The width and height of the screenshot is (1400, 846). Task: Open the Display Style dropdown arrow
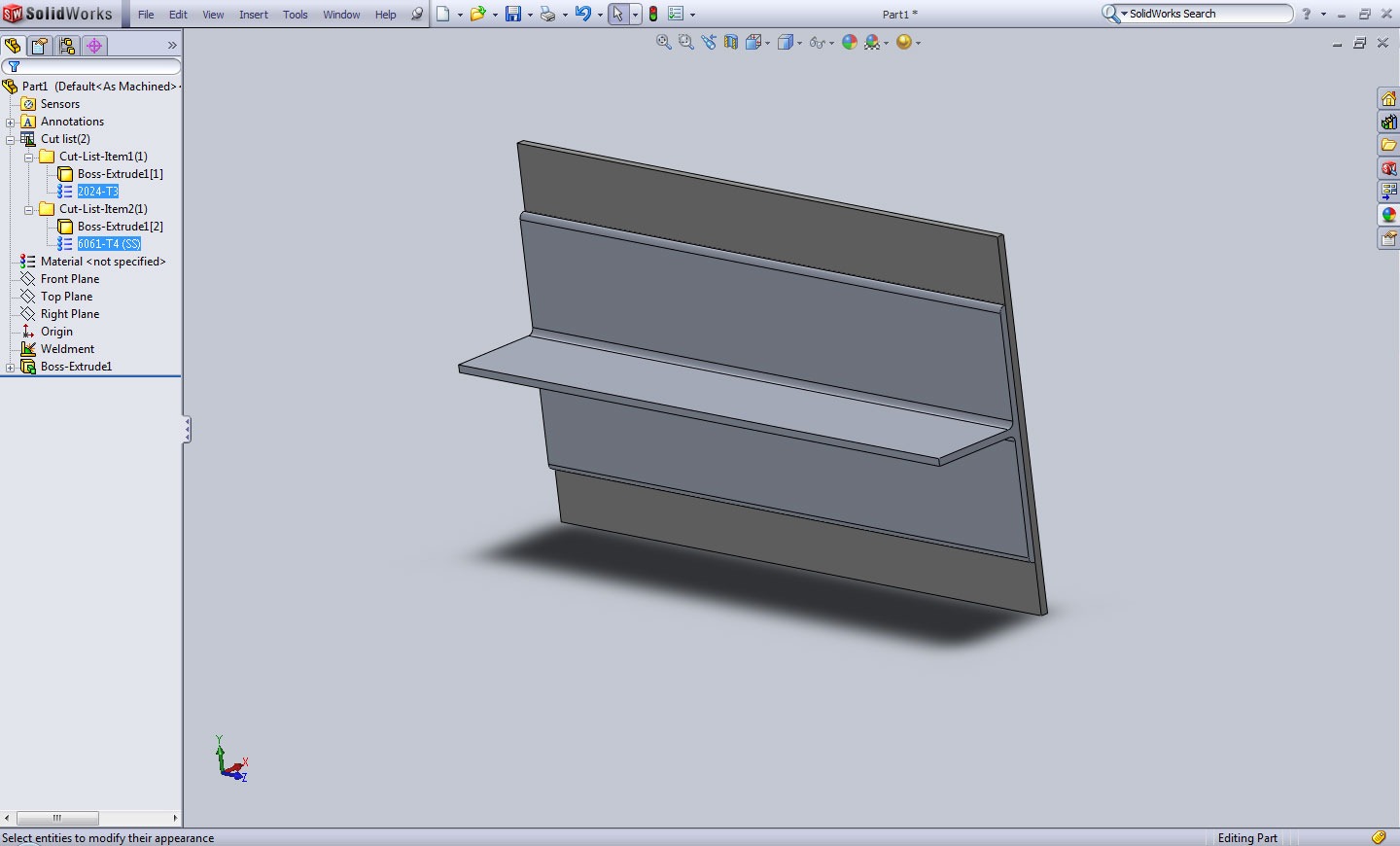799,43
